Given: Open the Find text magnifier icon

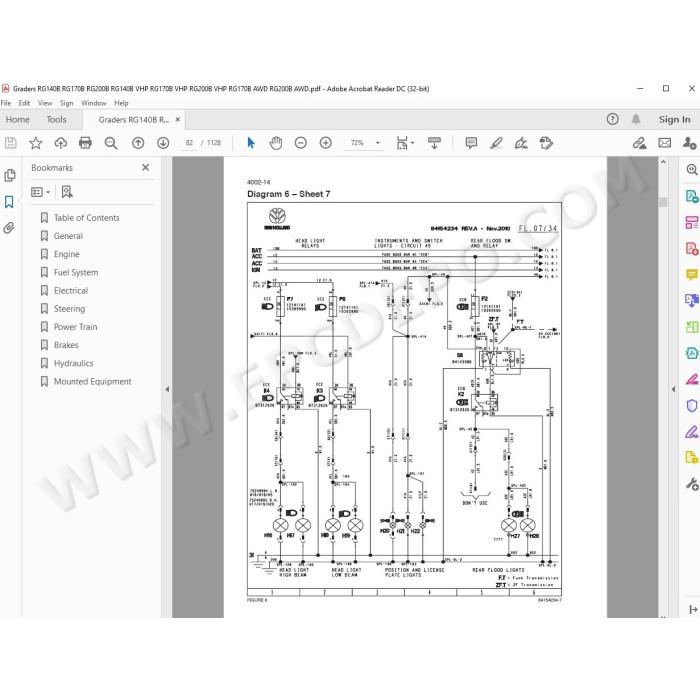Looking at the screenshot, I should tap(111, 143).
